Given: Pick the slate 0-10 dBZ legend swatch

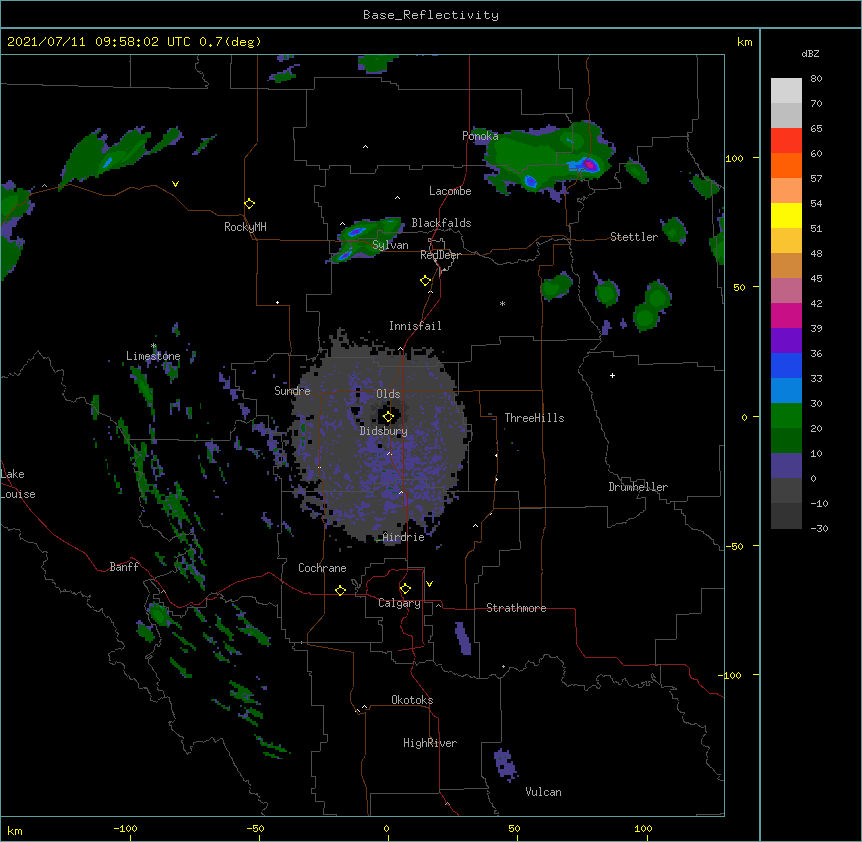Looking at the screenshot, I should click(x=786, y=466).
